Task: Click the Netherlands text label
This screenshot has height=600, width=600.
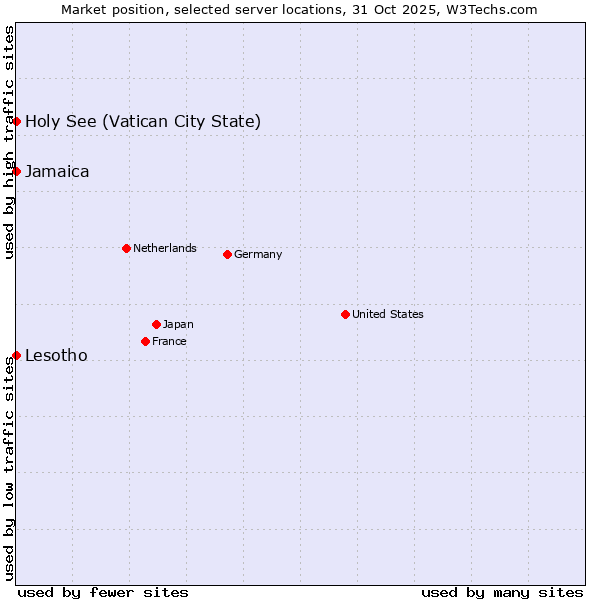Action: point(164,248)
